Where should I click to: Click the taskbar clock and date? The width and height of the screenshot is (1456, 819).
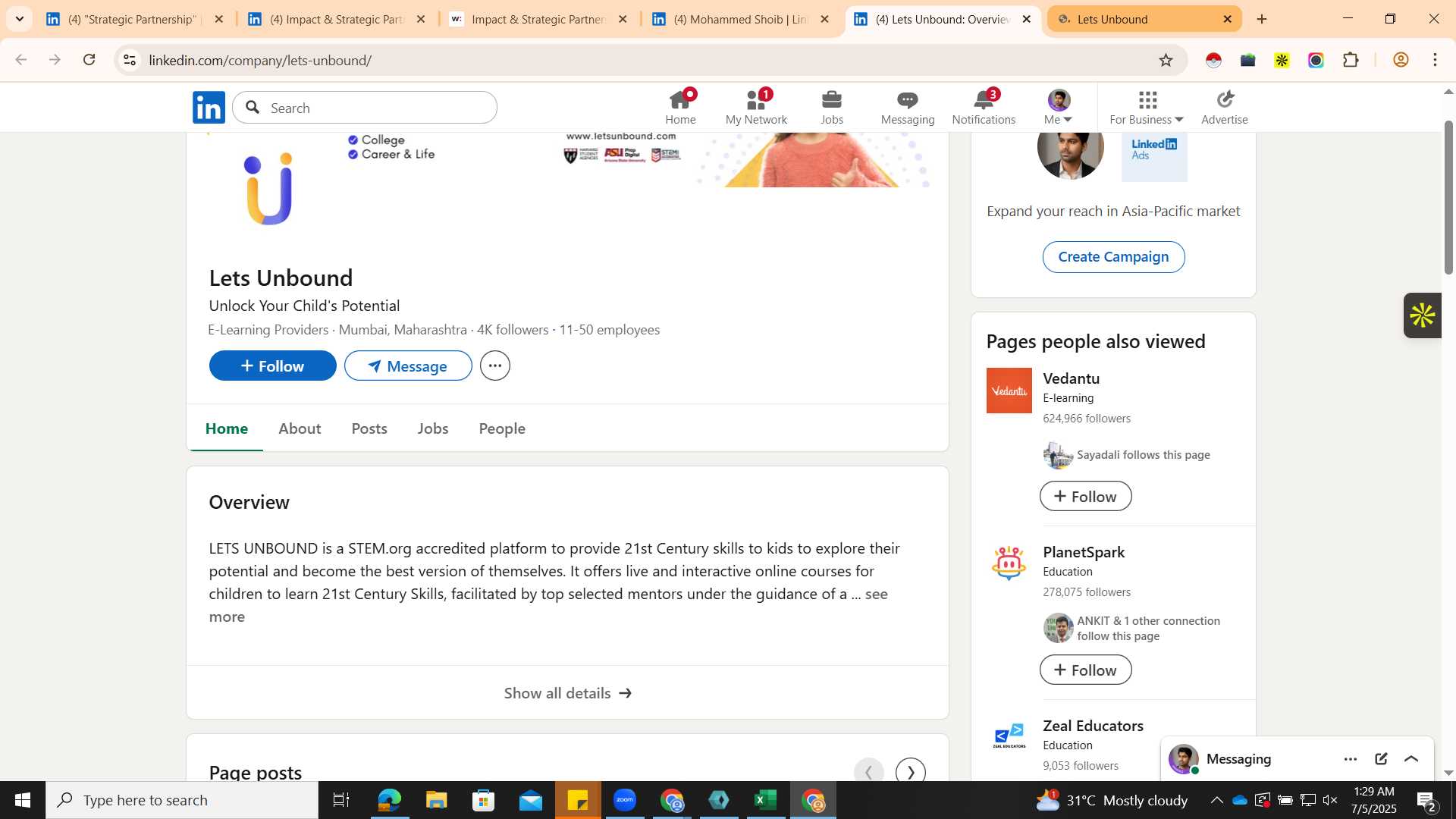(x=1373, y=800)
